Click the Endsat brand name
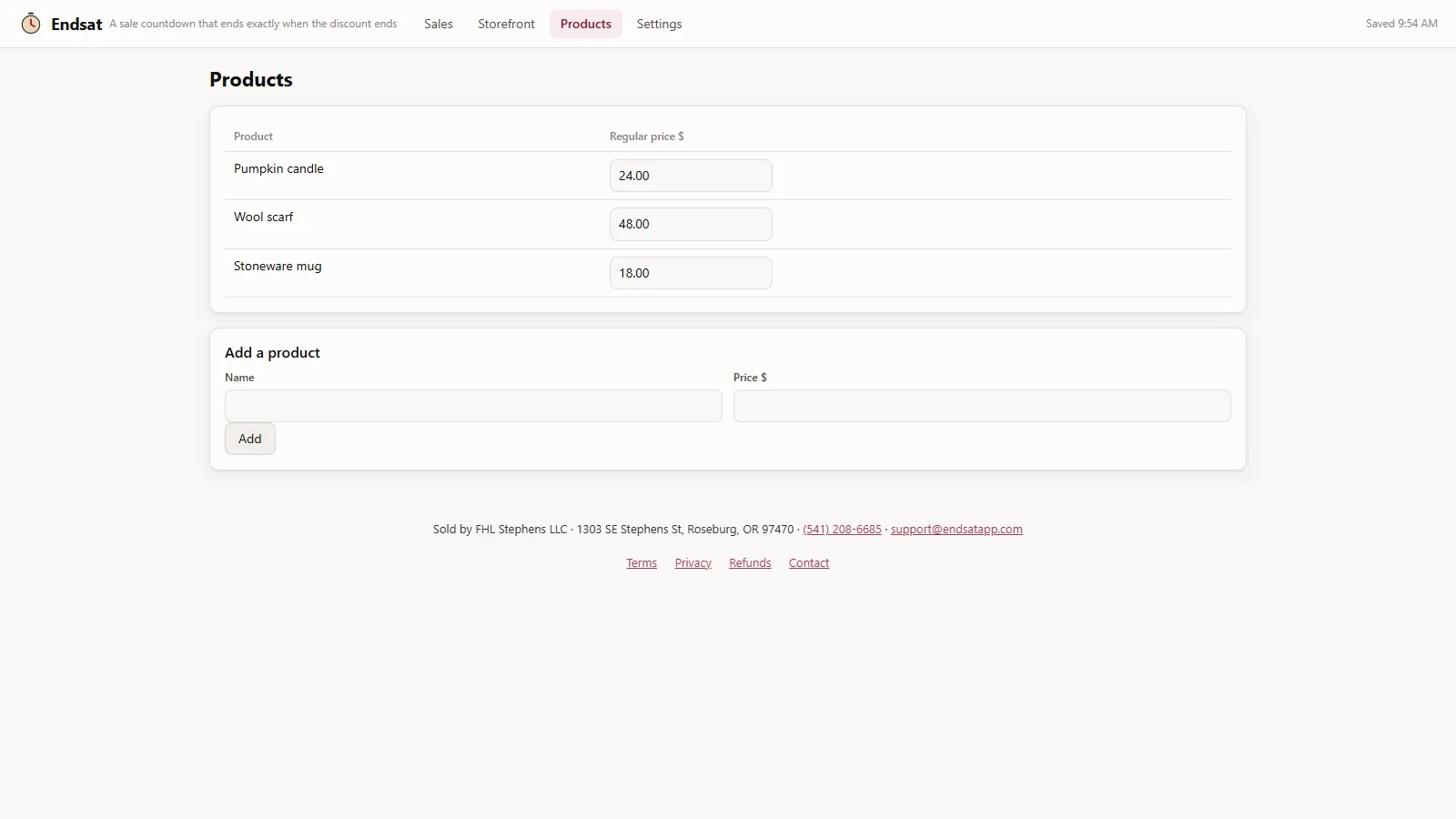Image resolution: width=1456 pixels, height=819 pixels. tap(76, 25)
